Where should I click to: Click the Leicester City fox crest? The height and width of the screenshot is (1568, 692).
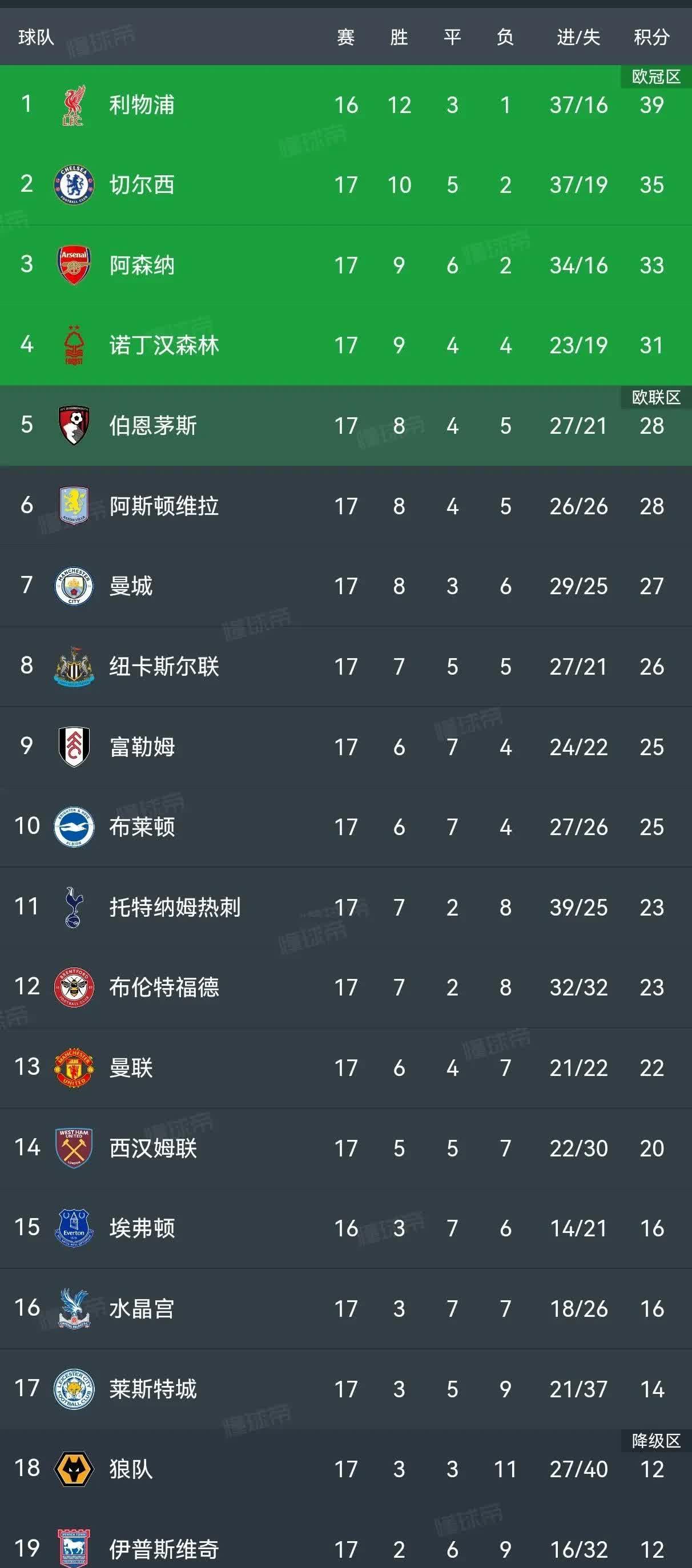click(73, 1389)
